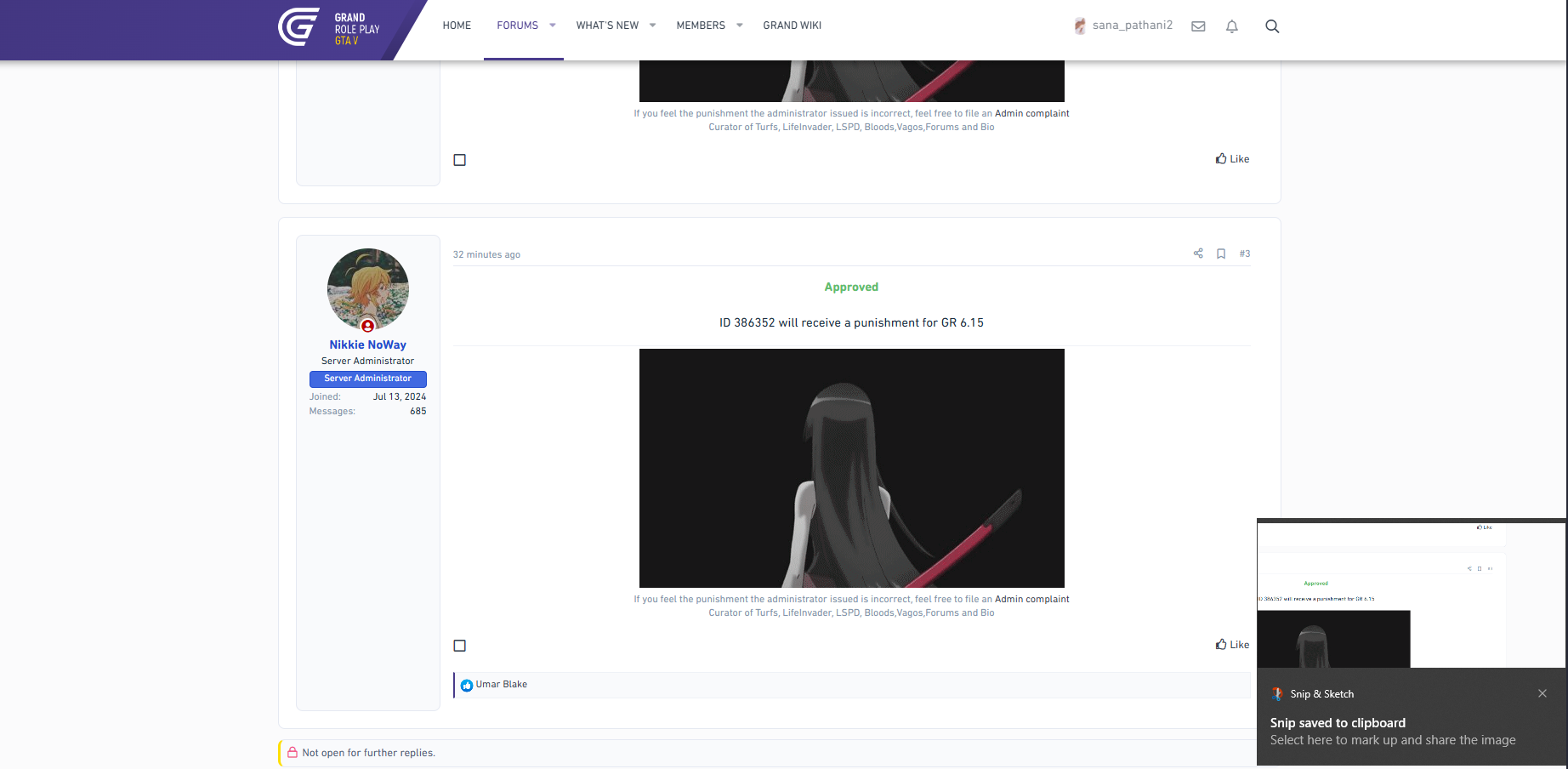Screen dimensions: 1568x769
Task: Click the plain 'Server Administrator' title under Nikkie NoWay
Action: pyautogui.click(x=368, y=362)
